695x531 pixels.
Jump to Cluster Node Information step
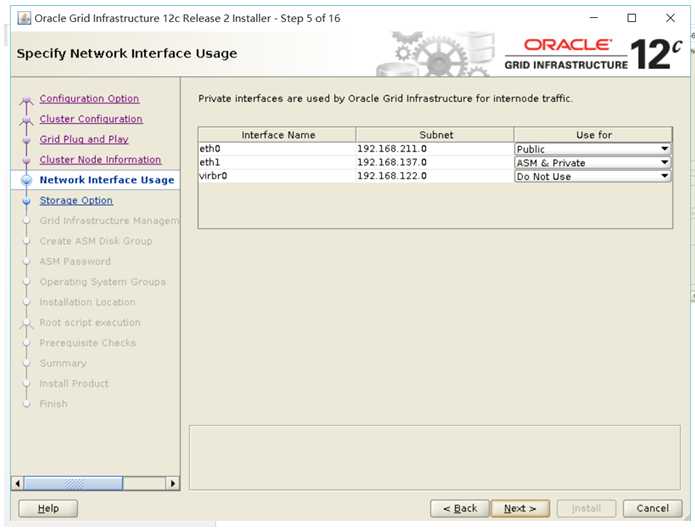[x=100, y=160]
